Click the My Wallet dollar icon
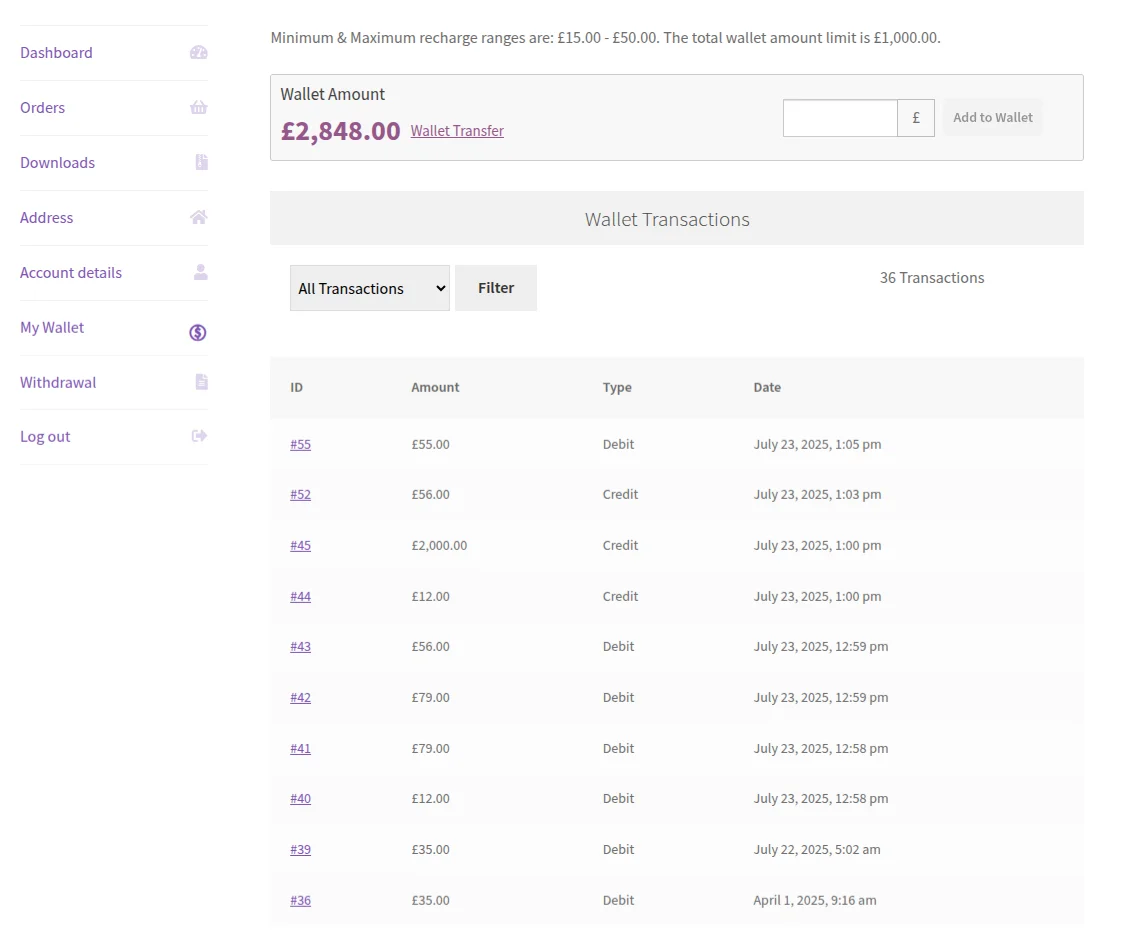 [198, 332]
